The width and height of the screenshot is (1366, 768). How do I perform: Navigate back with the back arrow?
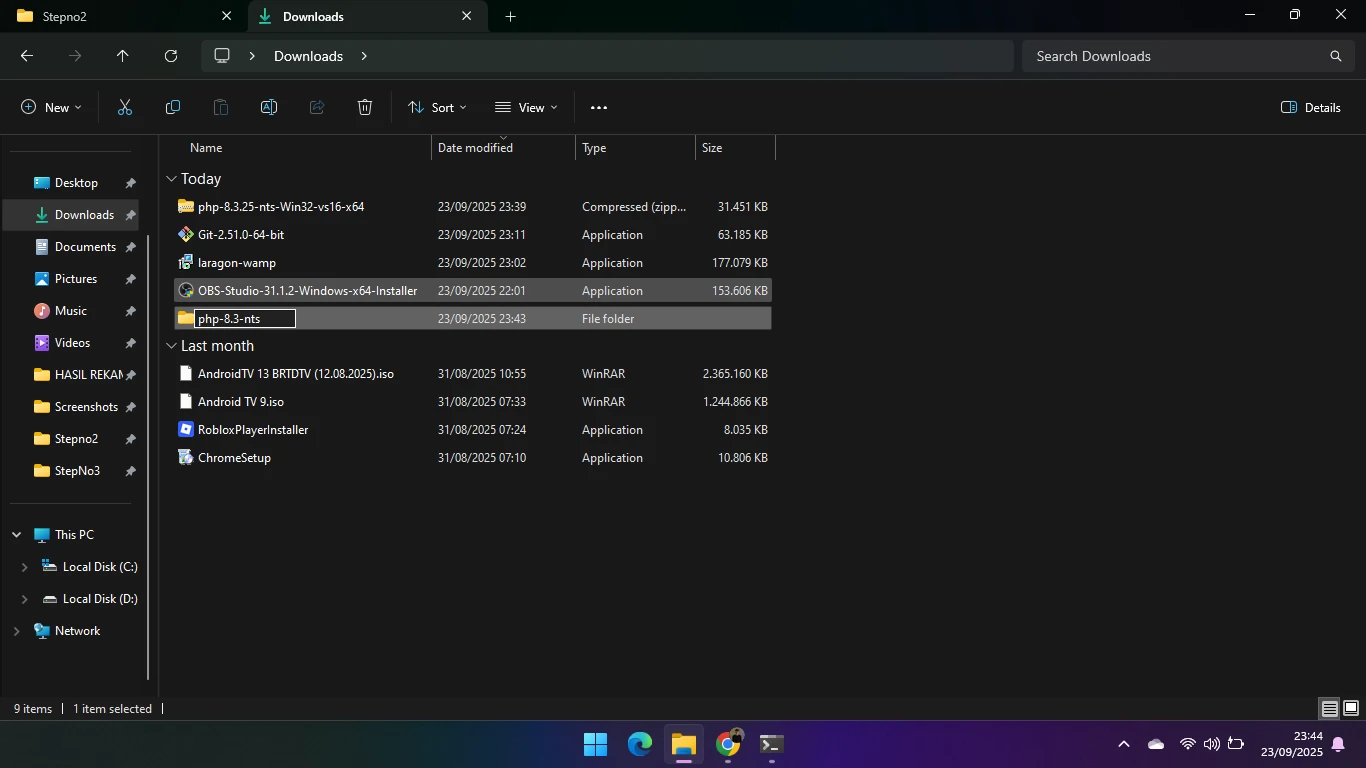[27, 56]
